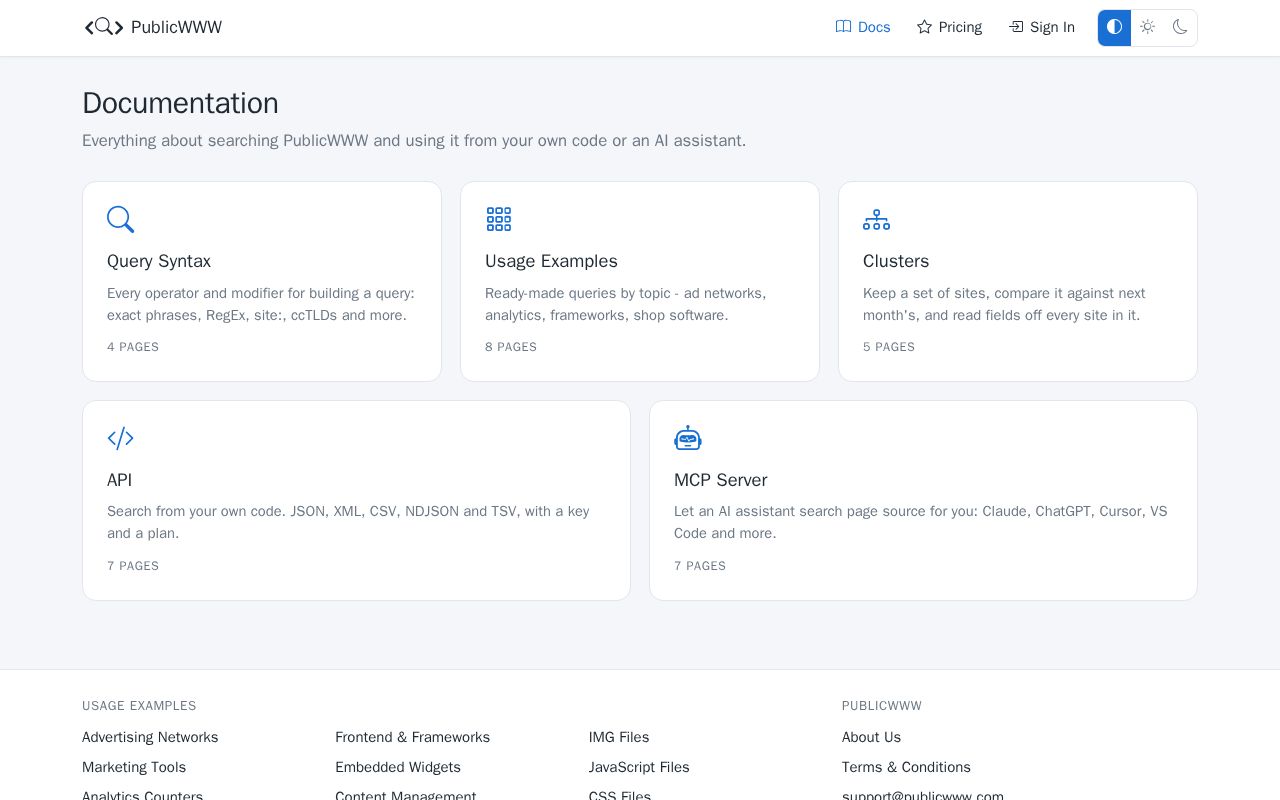This screenshot has width=1280, height=800.
Task: Open Advertising Networks footer link
Action: 150,737
